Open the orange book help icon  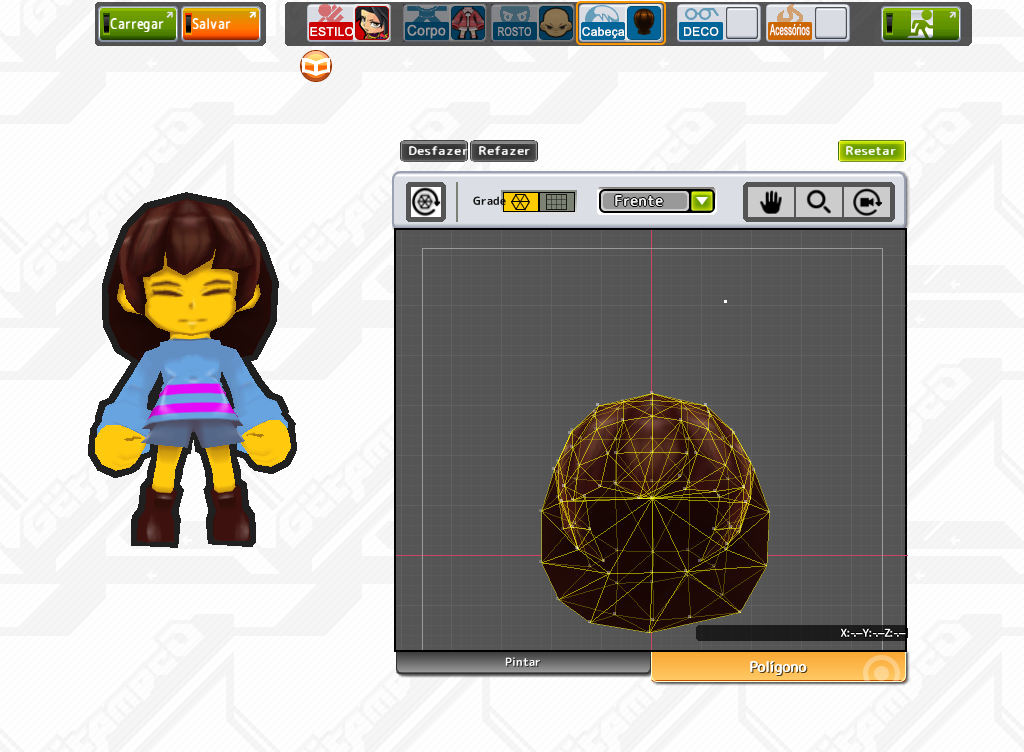(316, 66)
